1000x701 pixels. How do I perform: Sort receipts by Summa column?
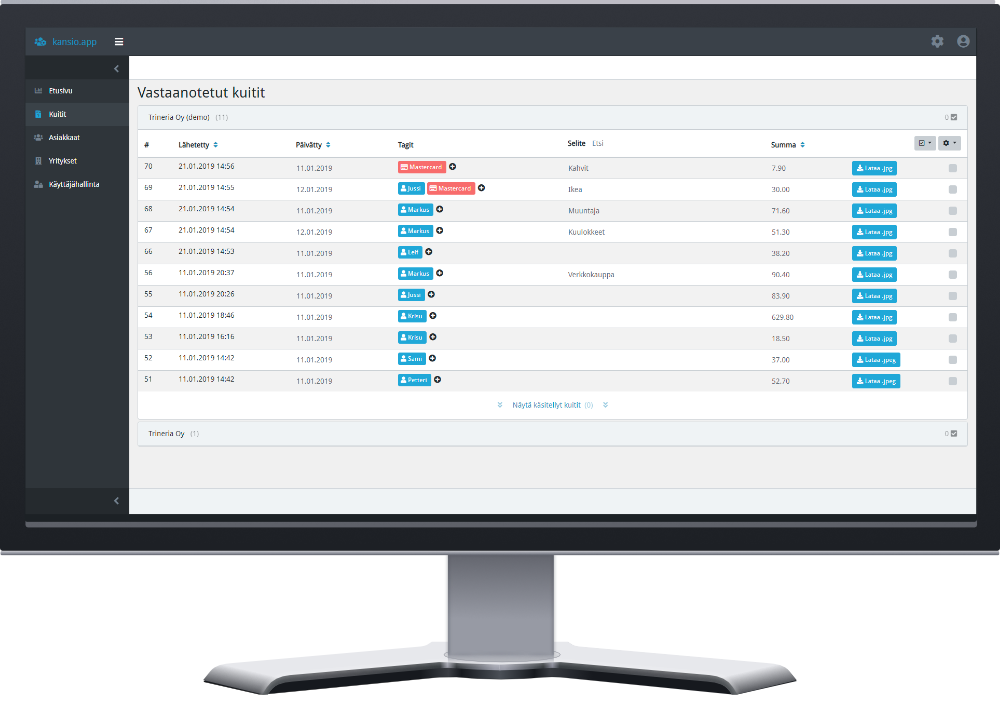pyautogui.click(x=788, y=145)
